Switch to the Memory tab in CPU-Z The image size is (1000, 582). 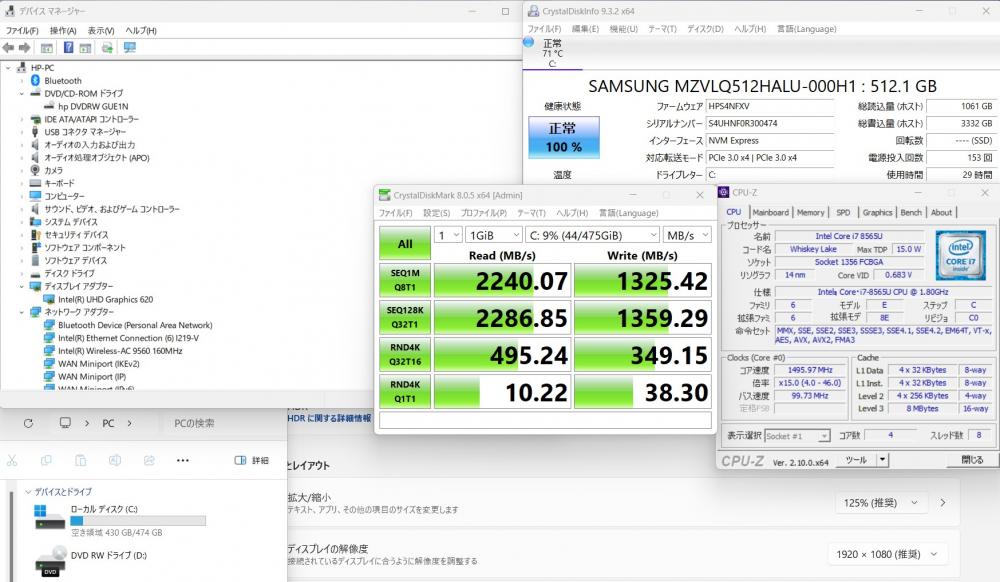coord(811,212)
